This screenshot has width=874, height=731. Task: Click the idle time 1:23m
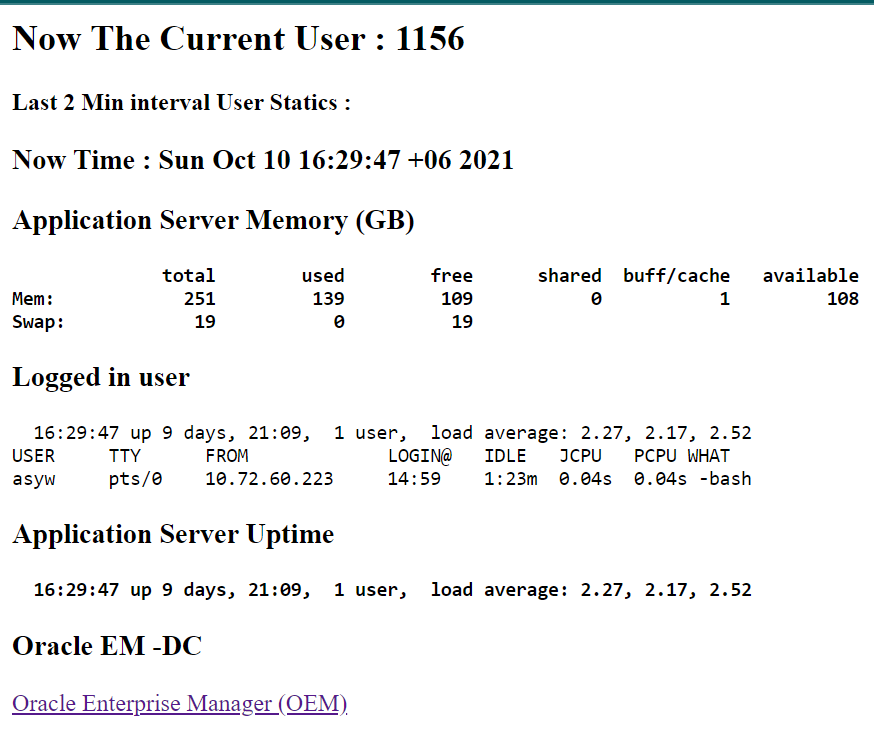pyautogui.click(x=511, y=479)
